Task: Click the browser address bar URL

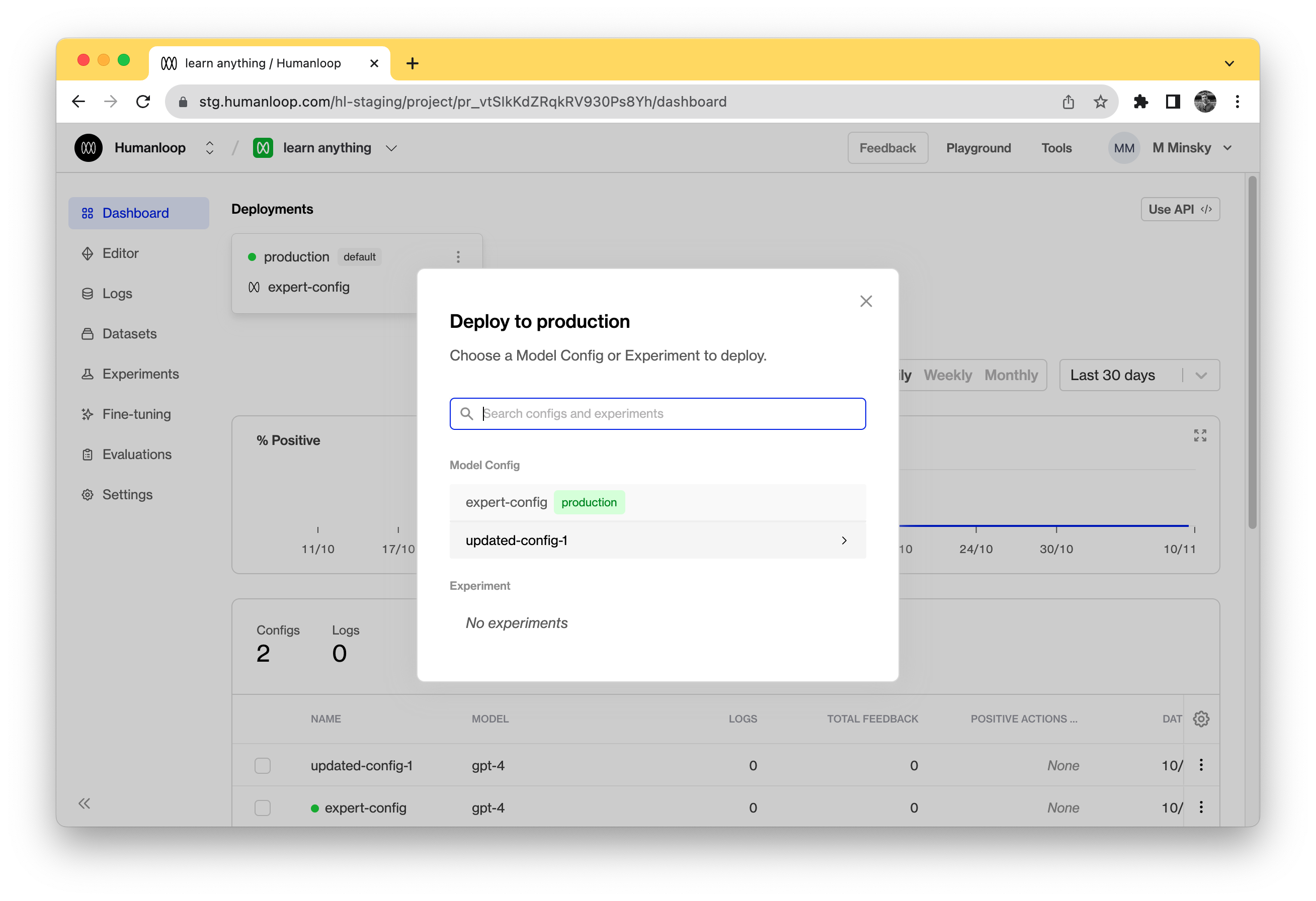Action: 462,101
